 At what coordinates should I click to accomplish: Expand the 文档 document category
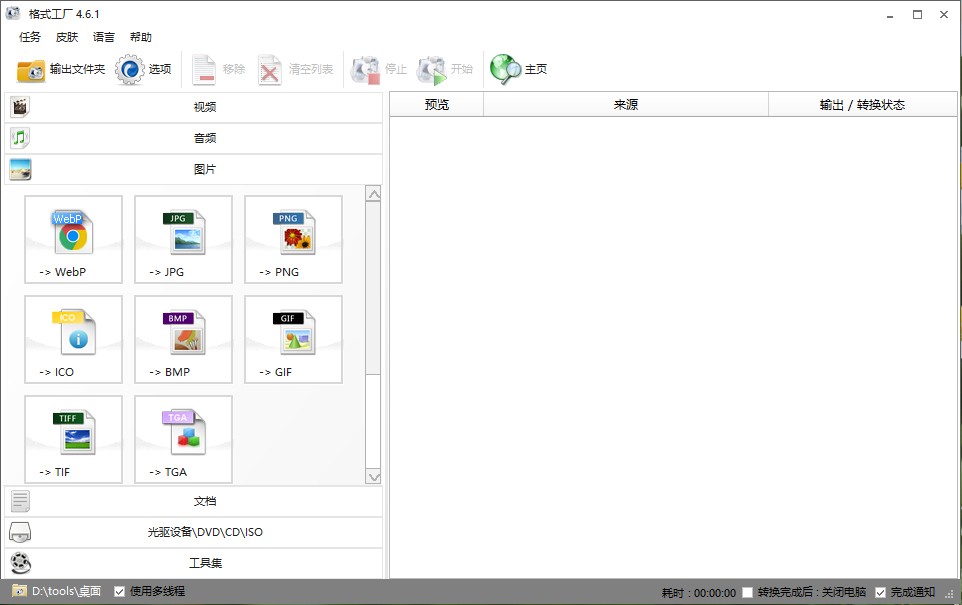pyautogui.click(x=193, y=501)
